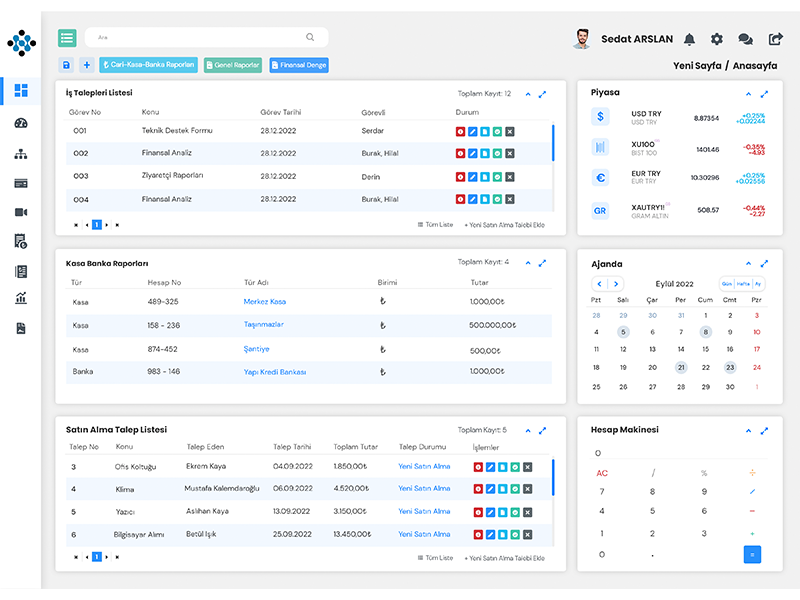Collapse the Piyasa panel
The width and height of the screenshot is (800, 600).
pyautogui.click(x=748, y=93)
